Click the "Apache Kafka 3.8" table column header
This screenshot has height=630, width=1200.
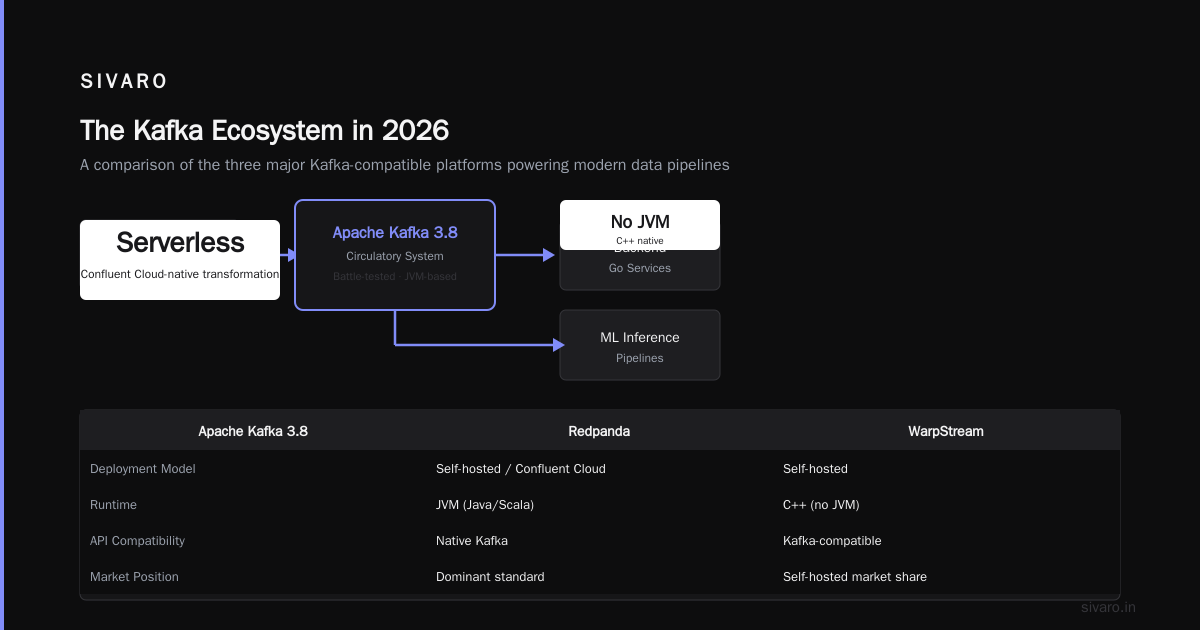coord(253,432)
